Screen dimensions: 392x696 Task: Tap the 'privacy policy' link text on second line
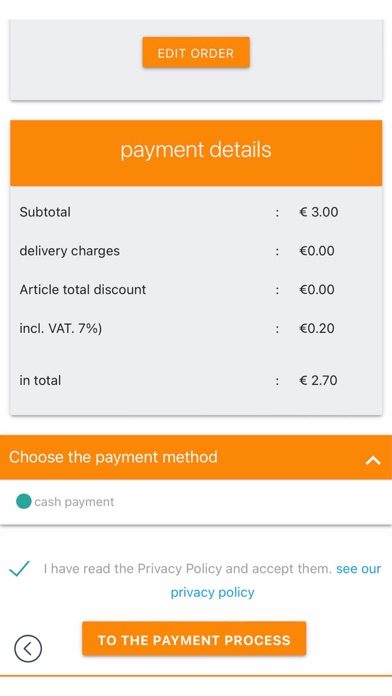213,593
